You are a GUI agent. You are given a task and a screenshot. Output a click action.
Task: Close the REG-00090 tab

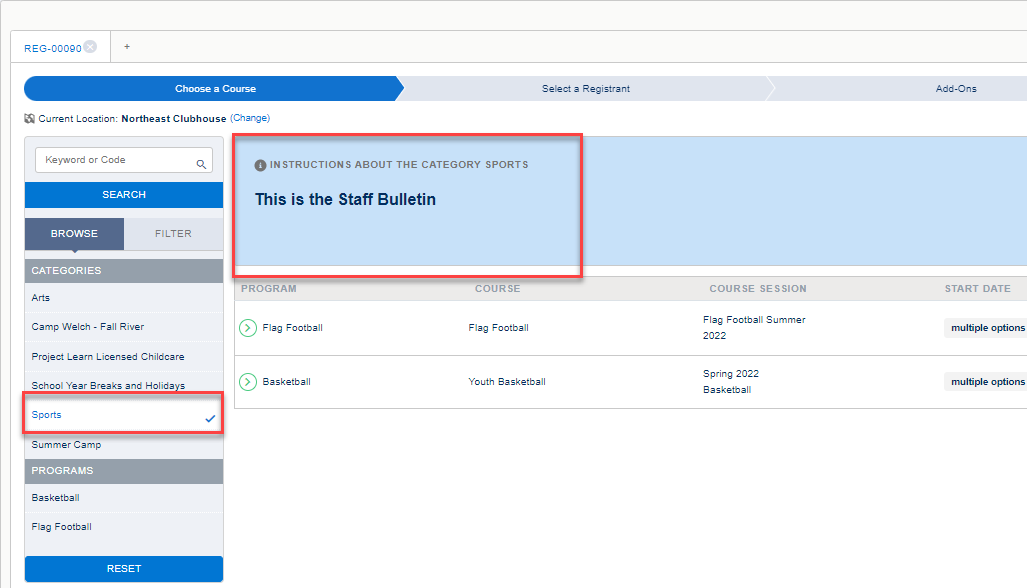coord(90,46)
